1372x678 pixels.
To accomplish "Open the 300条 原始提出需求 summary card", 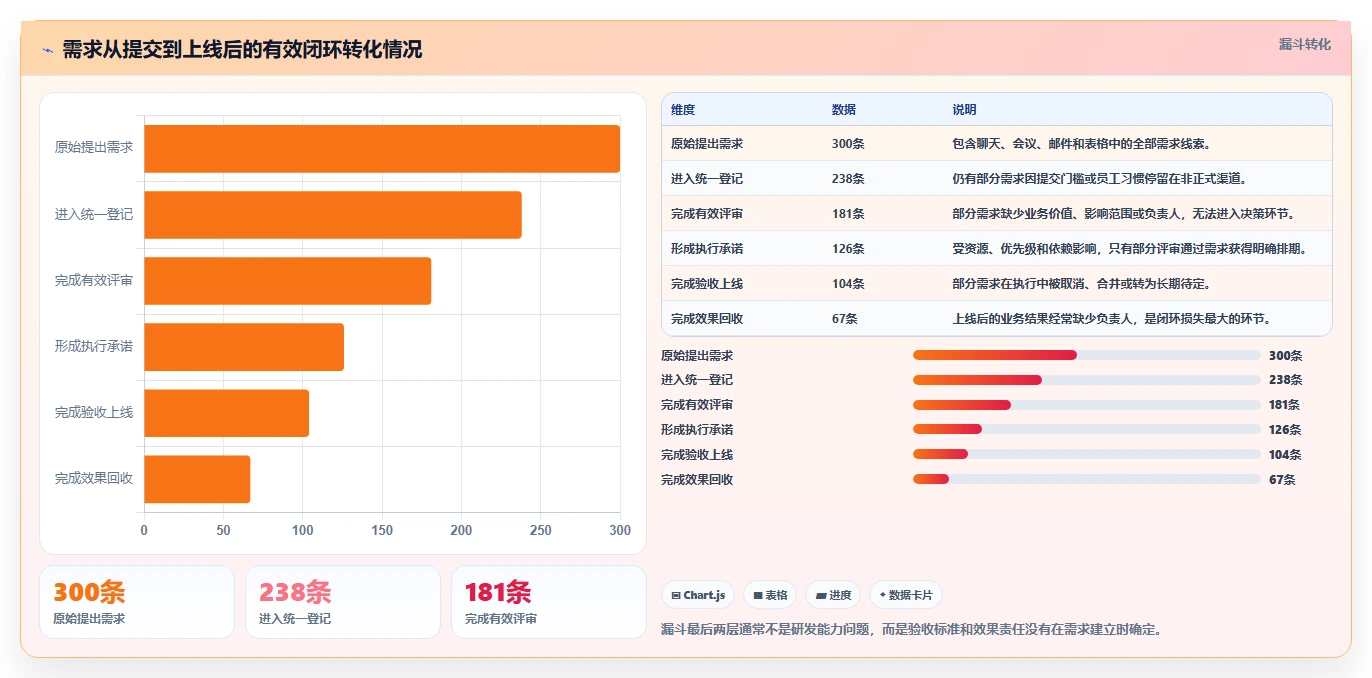I will click(137, 602).
